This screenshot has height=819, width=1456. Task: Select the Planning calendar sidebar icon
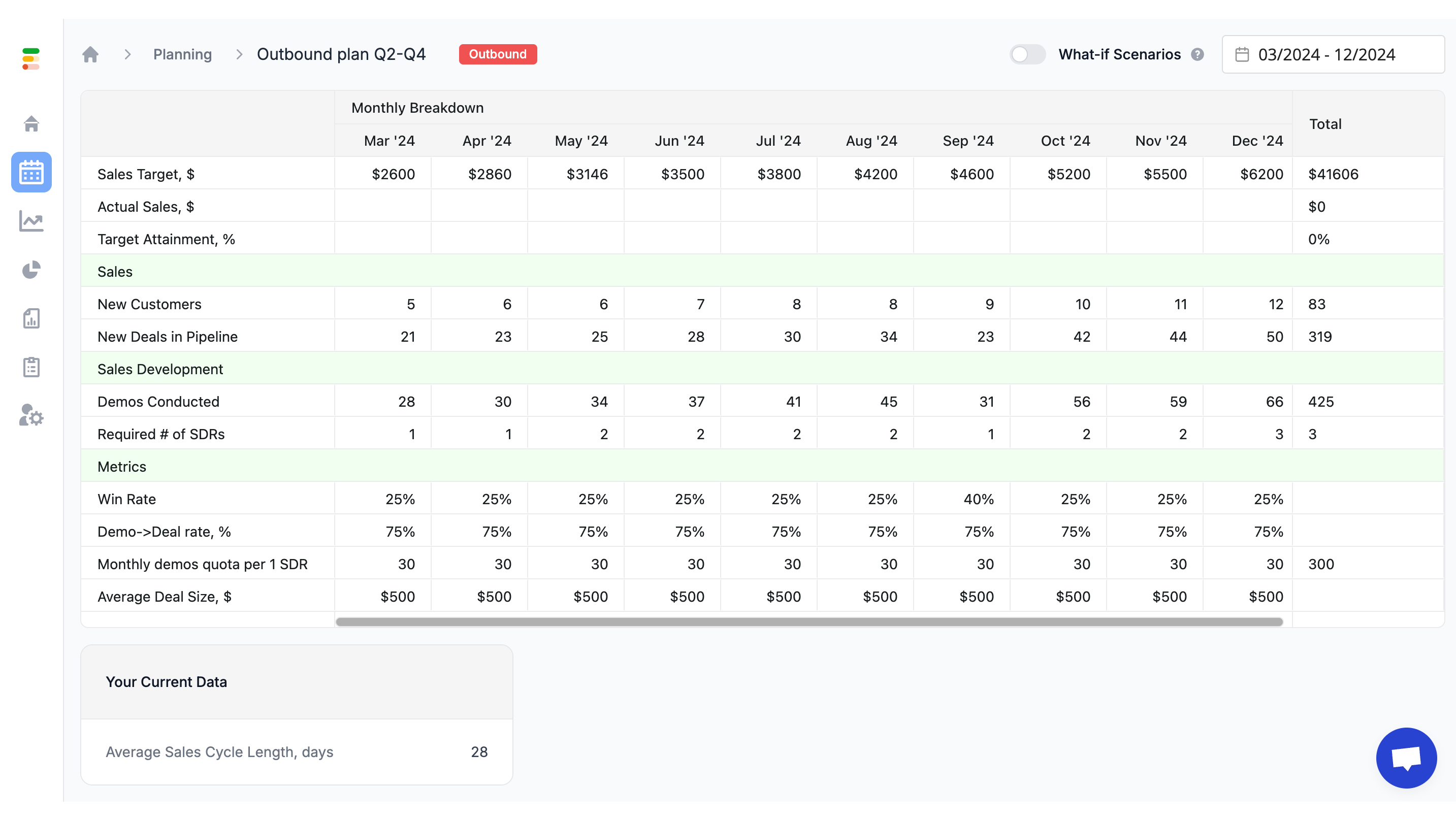click(31, 172)
